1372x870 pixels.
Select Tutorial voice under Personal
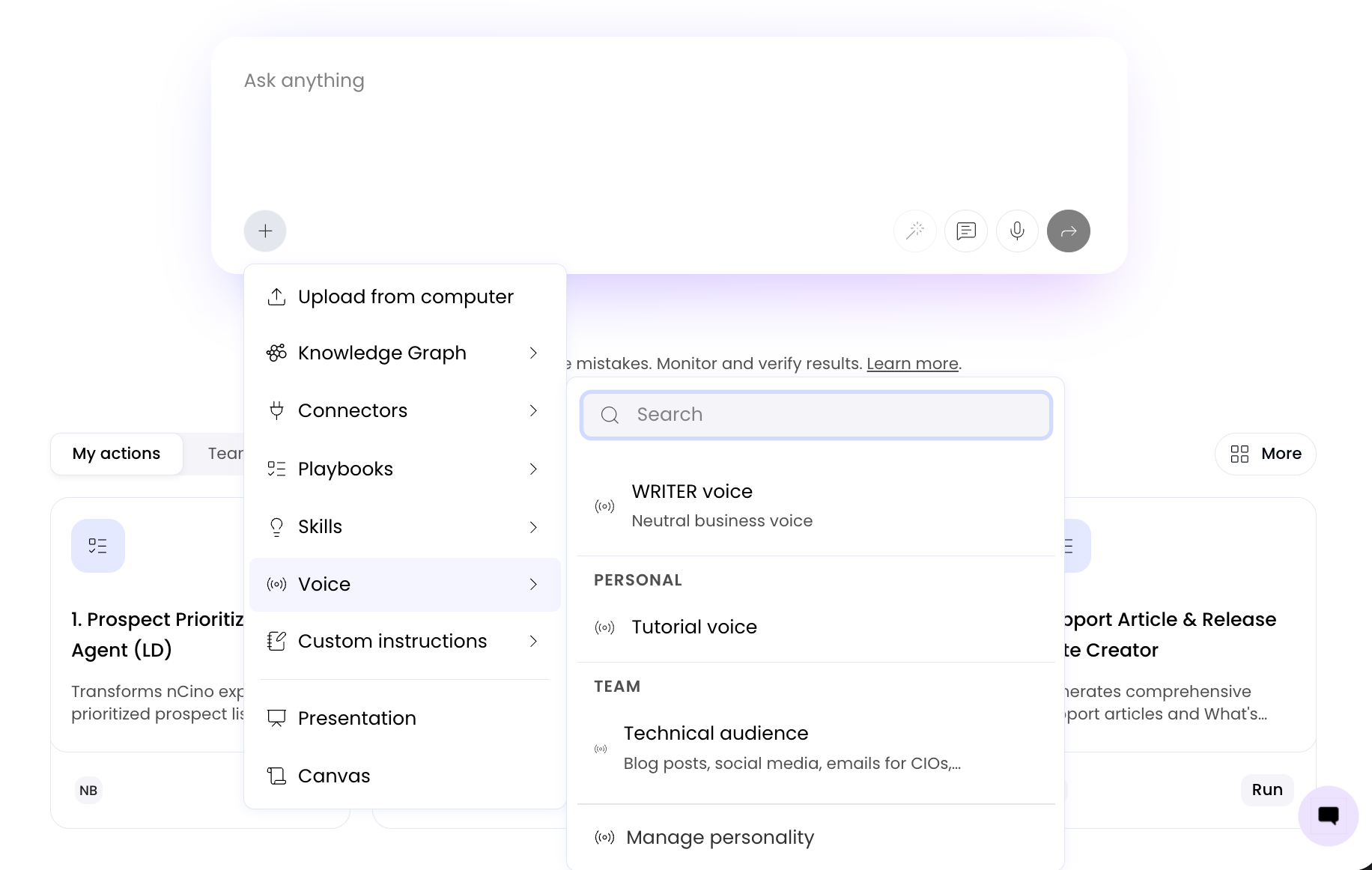click(x=816, y=627)
